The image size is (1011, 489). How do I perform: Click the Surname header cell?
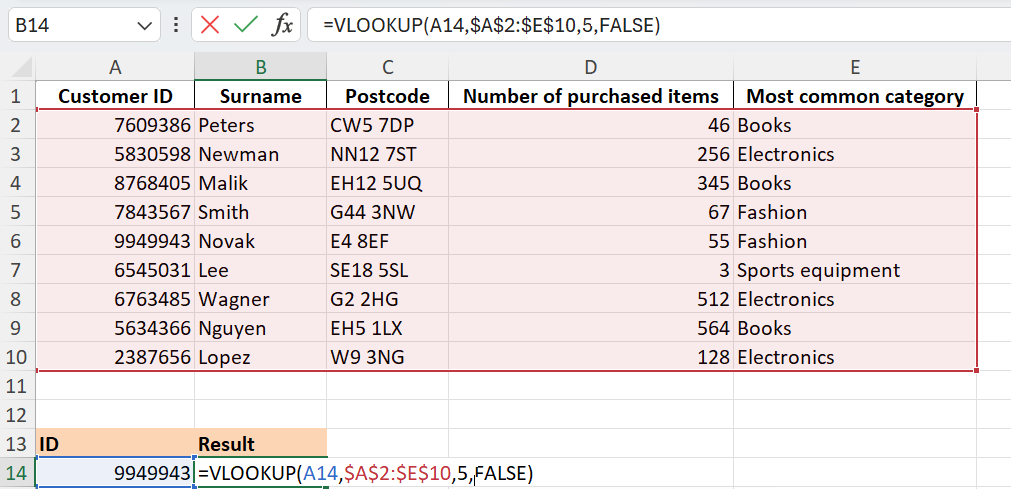click(x=260, y=96)
